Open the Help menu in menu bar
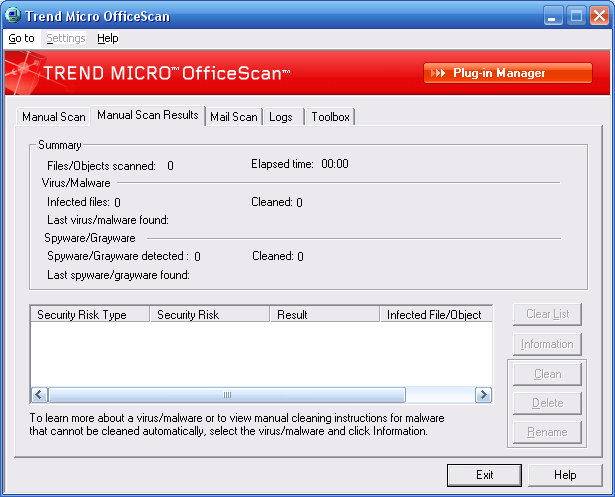 click(x=108, y=38)
